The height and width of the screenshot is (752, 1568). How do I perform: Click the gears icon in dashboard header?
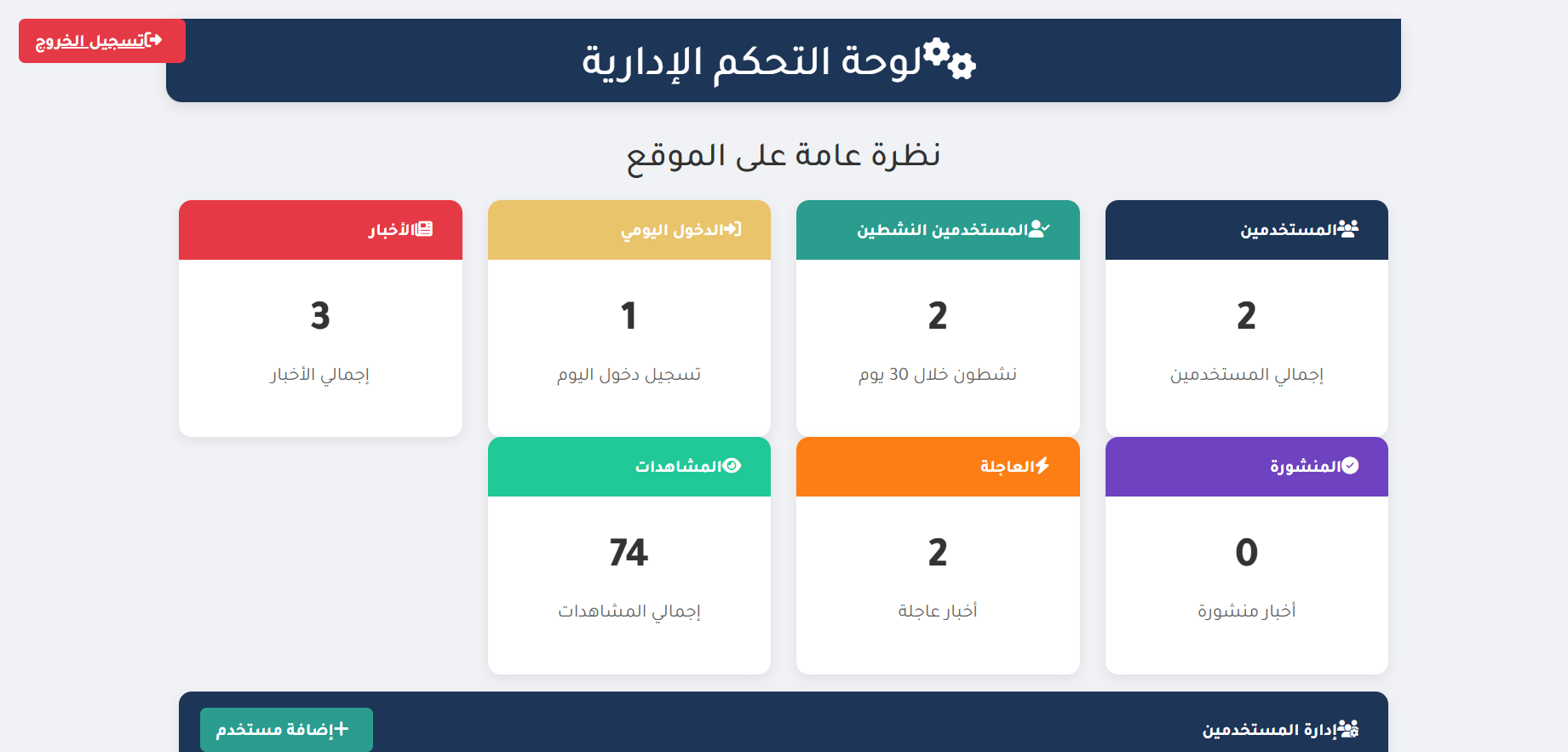click(949, 59)
